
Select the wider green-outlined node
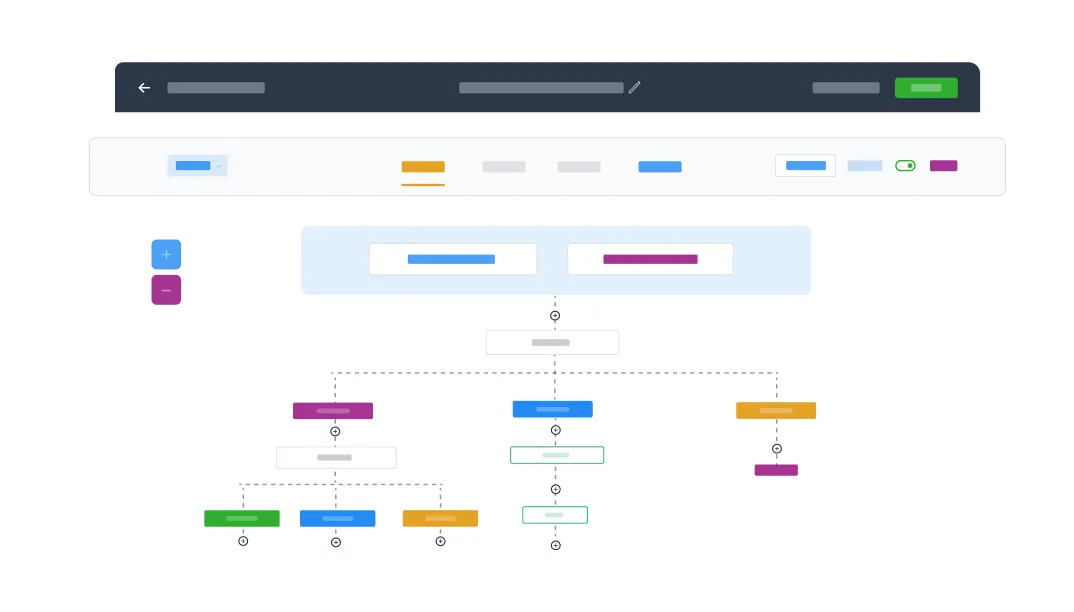pos(557,455)
